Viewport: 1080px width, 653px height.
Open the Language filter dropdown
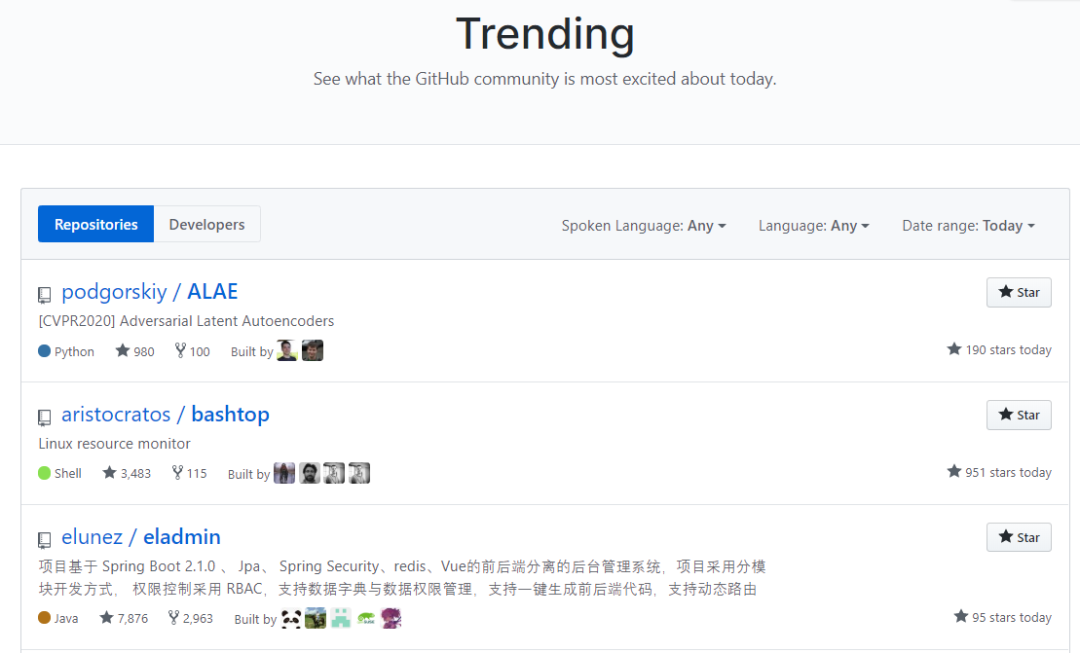[813, 225]
